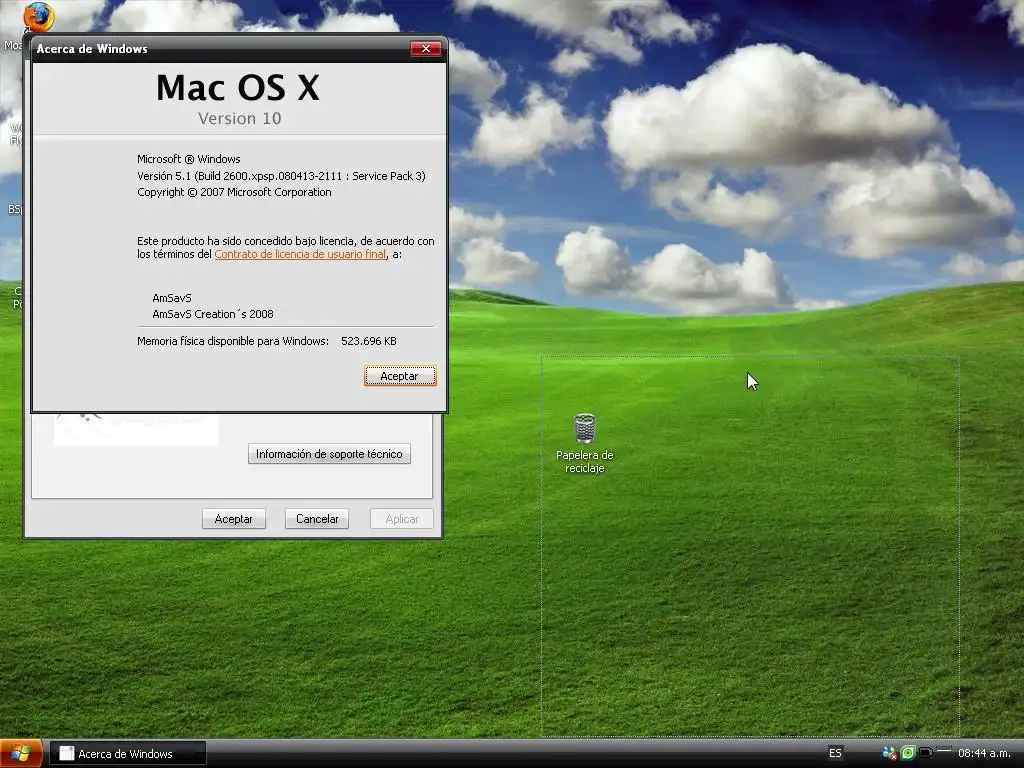
Task: Click Aceptar in the properties window behind
Action: [x=233, y=519]
